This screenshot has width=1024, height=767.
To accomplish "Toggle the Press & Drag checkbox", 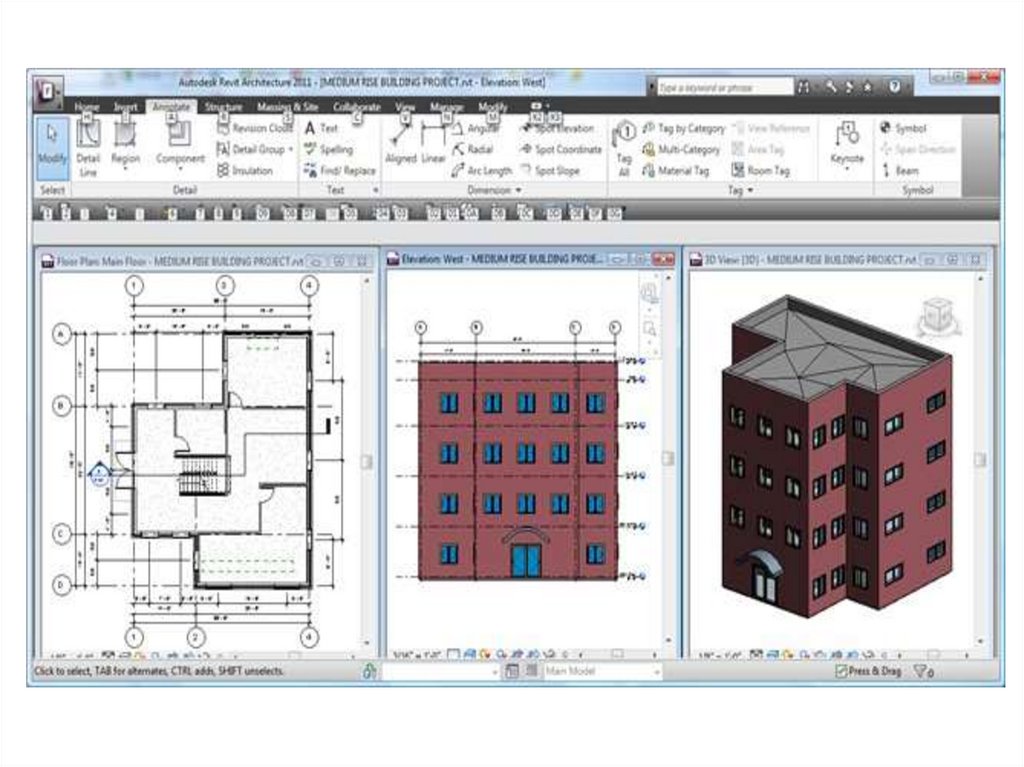I will (x=841, y=672).
